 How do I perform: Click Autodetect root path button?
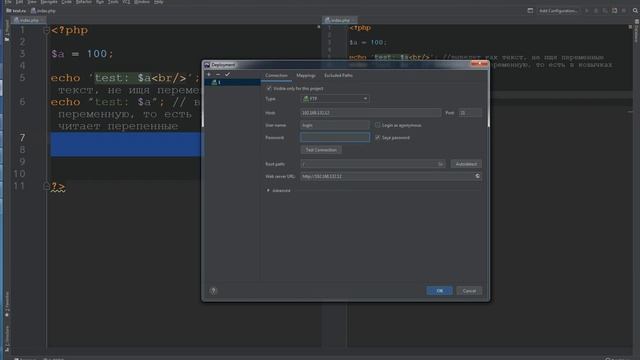tap(466, 164)
